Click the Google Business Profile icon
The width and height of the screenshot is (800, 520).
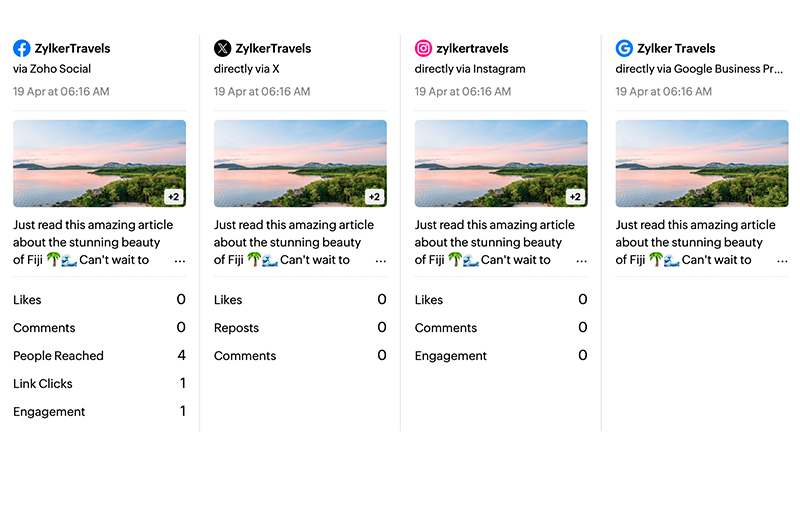(x=625, y=48)
